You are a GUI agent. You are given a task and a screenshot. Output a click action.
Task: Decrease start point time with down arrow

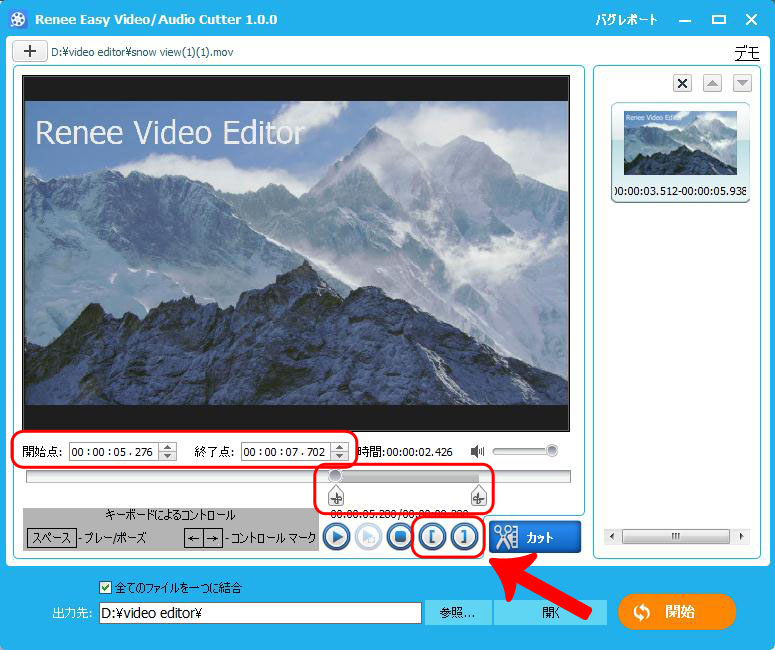168,456
